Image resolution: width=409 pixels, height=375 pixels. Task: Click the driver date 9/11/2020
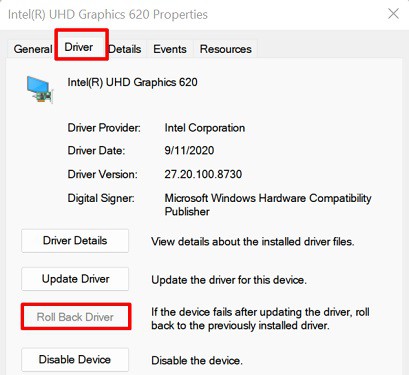[189, 151]
